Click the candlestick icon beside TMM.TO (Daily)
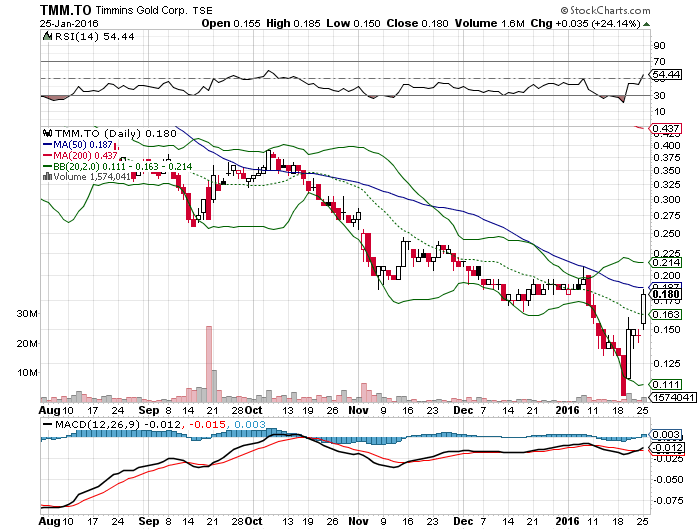 click(48, 133)
